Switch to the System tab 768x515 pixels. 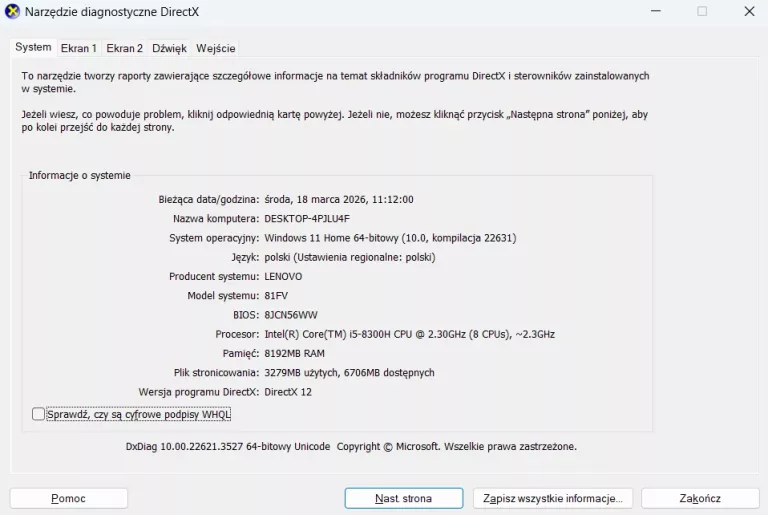[x=33, y=47]
